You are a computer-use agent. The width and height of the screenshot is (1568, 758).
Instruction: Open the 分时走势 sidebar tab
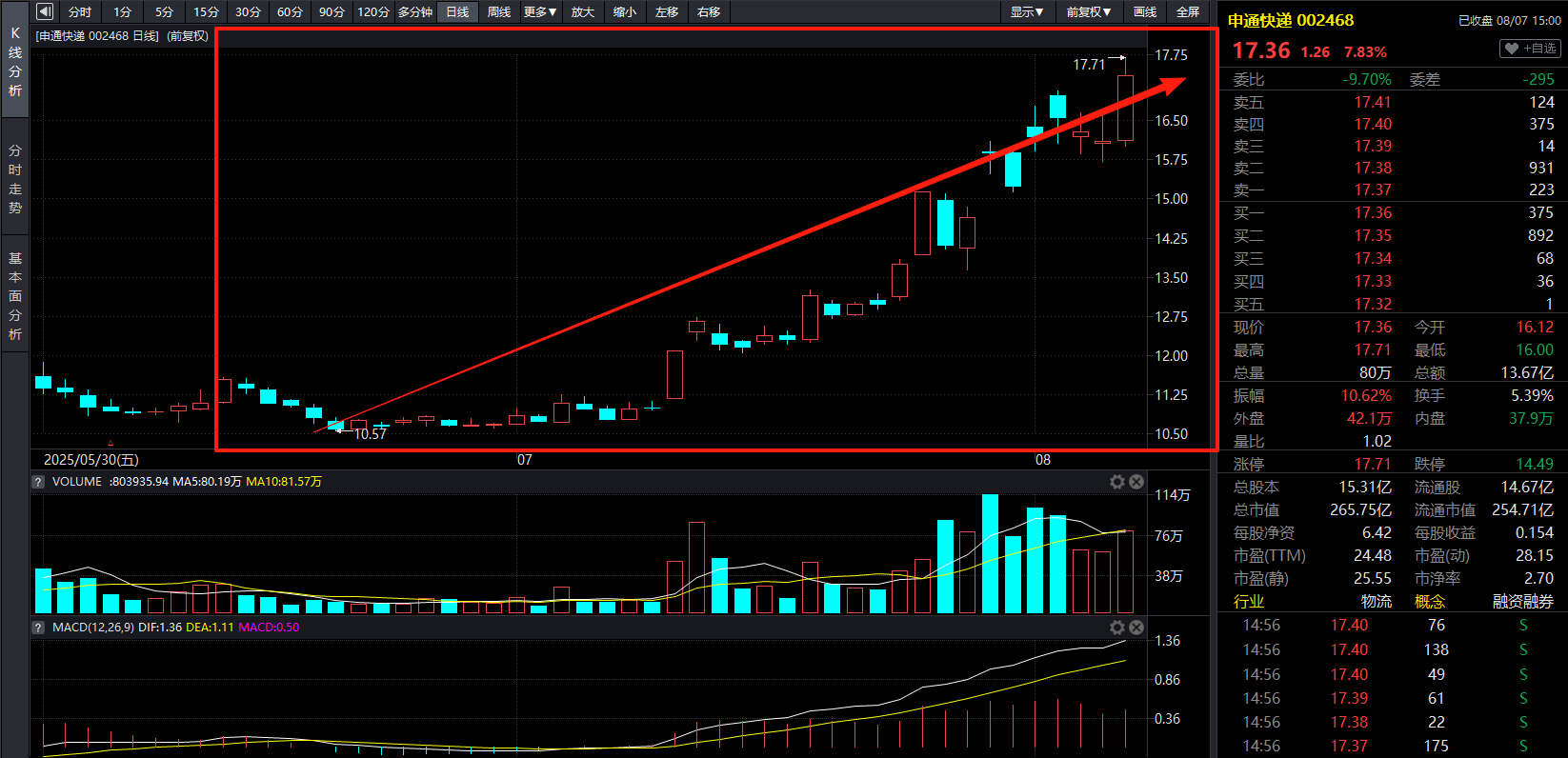click(15, 179)
